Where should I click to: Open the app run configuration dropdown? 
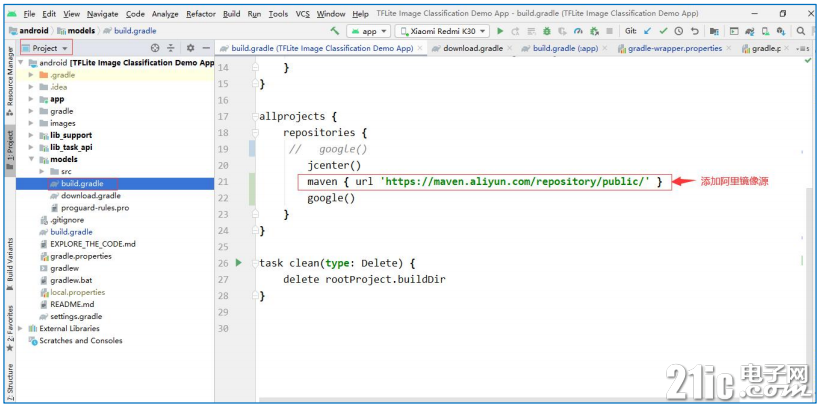pos(368,31)
